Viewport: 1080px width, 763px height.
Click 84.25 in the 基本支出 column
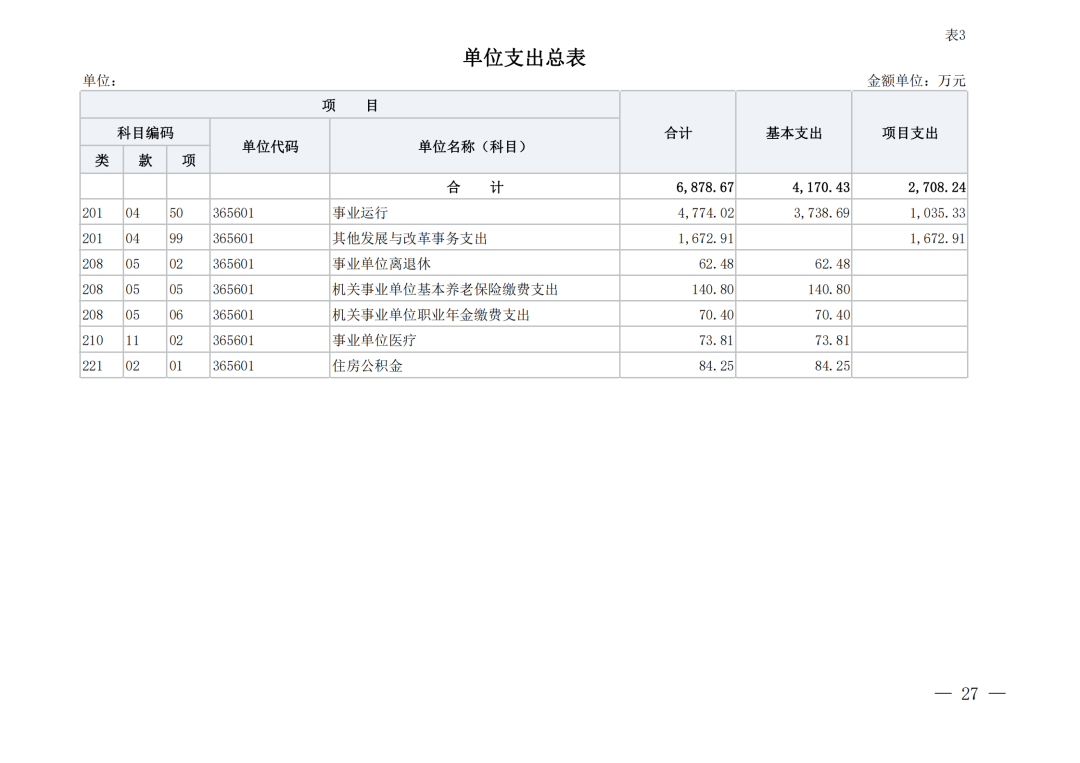(x=833, y=366)
